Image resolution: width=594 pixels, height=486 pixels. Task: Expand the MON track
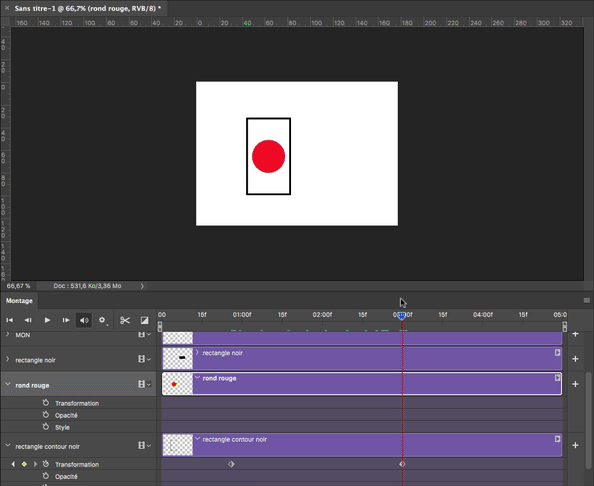7,334
